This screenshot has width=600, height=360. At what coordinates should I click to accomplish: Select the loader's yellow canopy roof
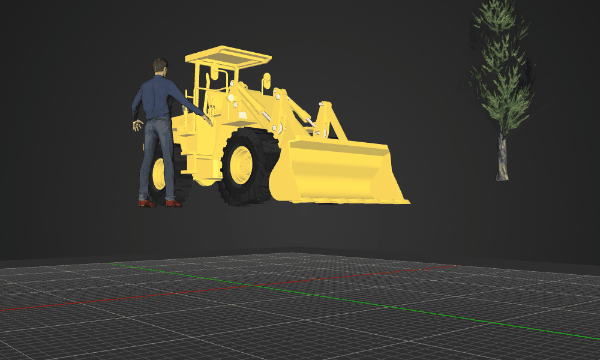coord(228,57)
